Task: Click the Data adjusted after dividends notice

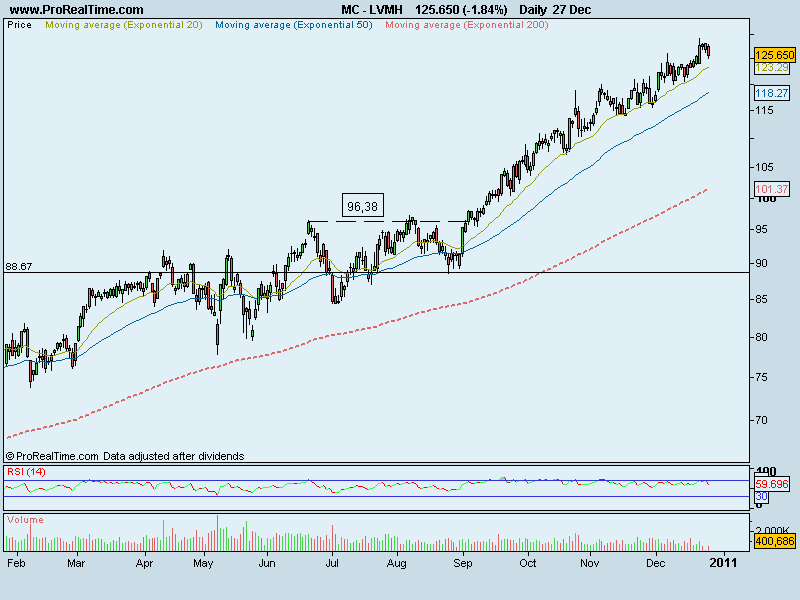Action: coord(173,456)
